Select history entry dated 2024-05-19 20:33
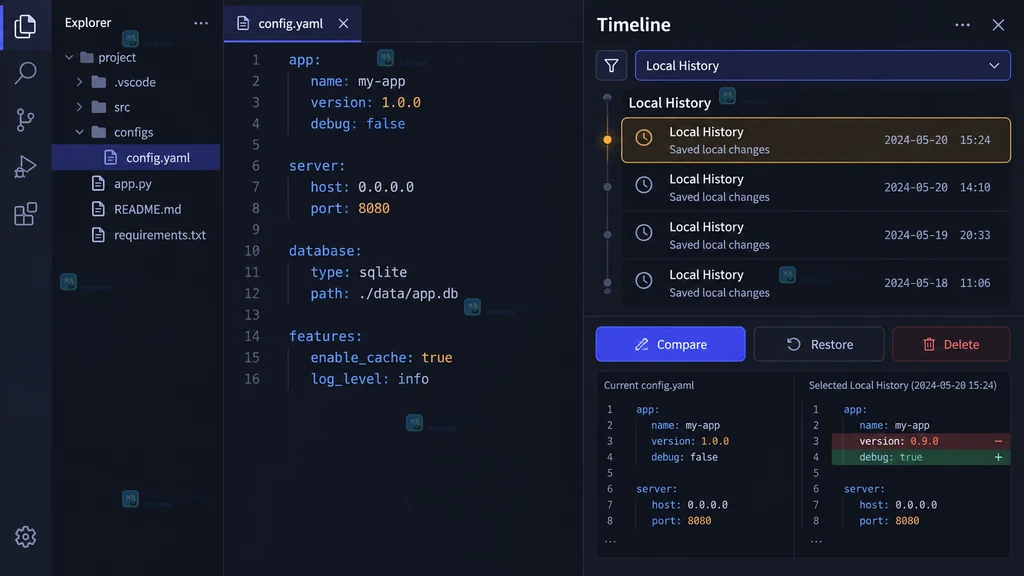 [x=816, y=235]
